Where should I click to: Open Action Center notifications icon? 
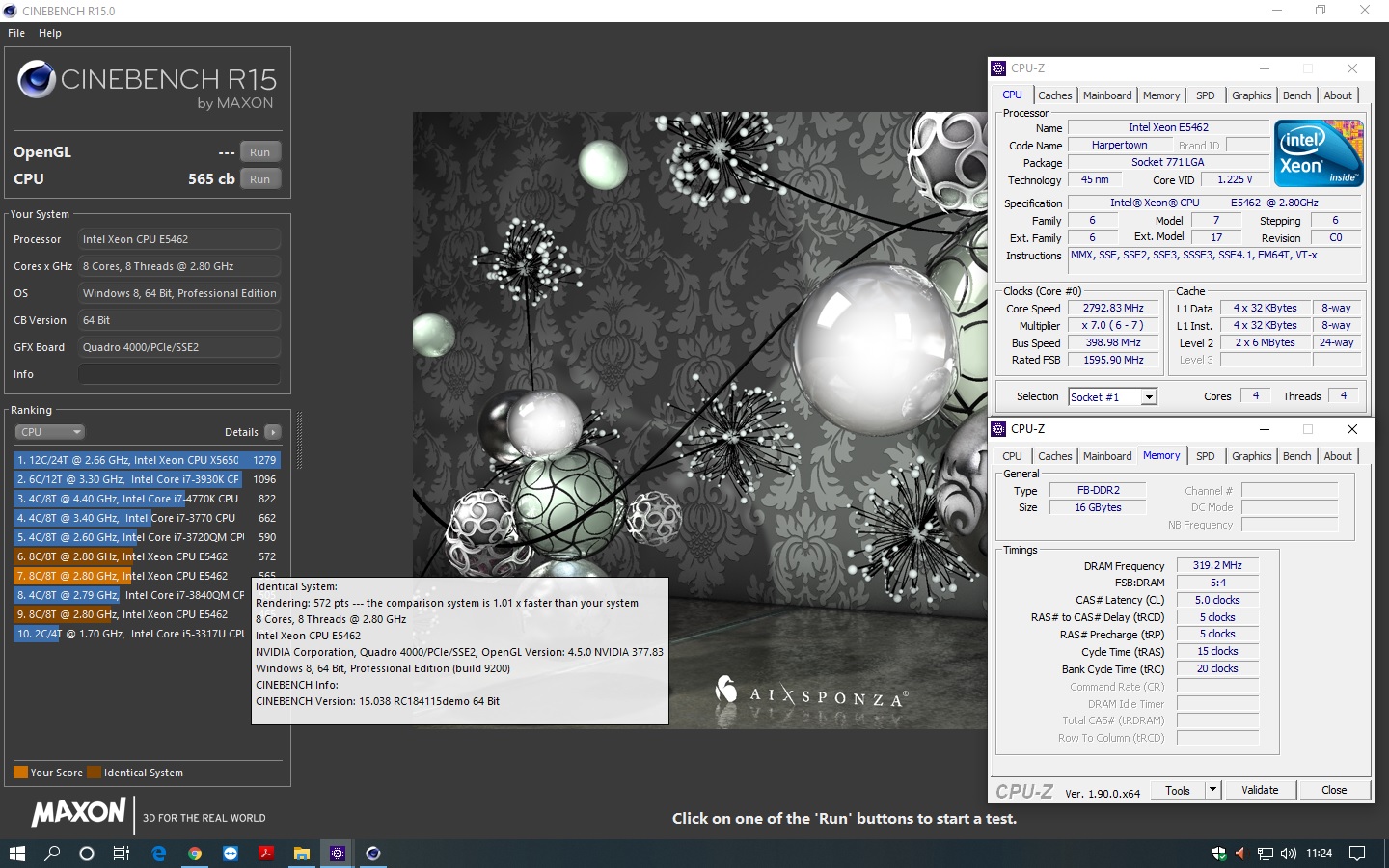pos(1357,854)
